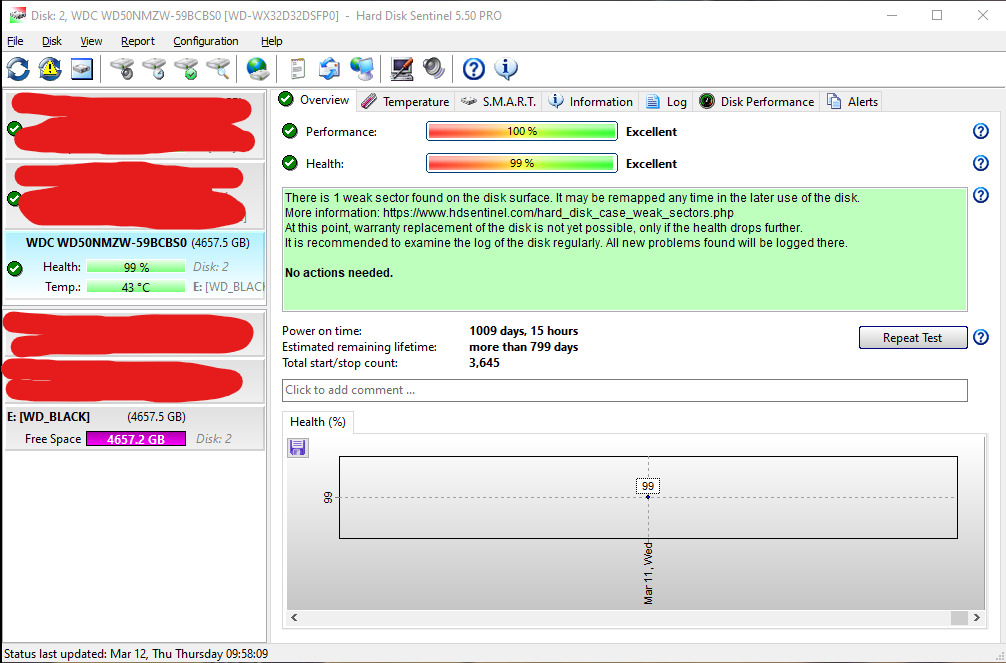Click the Performance 100 % bar
Viewport: 1006px width, 663px height.
tap(522, 131)
